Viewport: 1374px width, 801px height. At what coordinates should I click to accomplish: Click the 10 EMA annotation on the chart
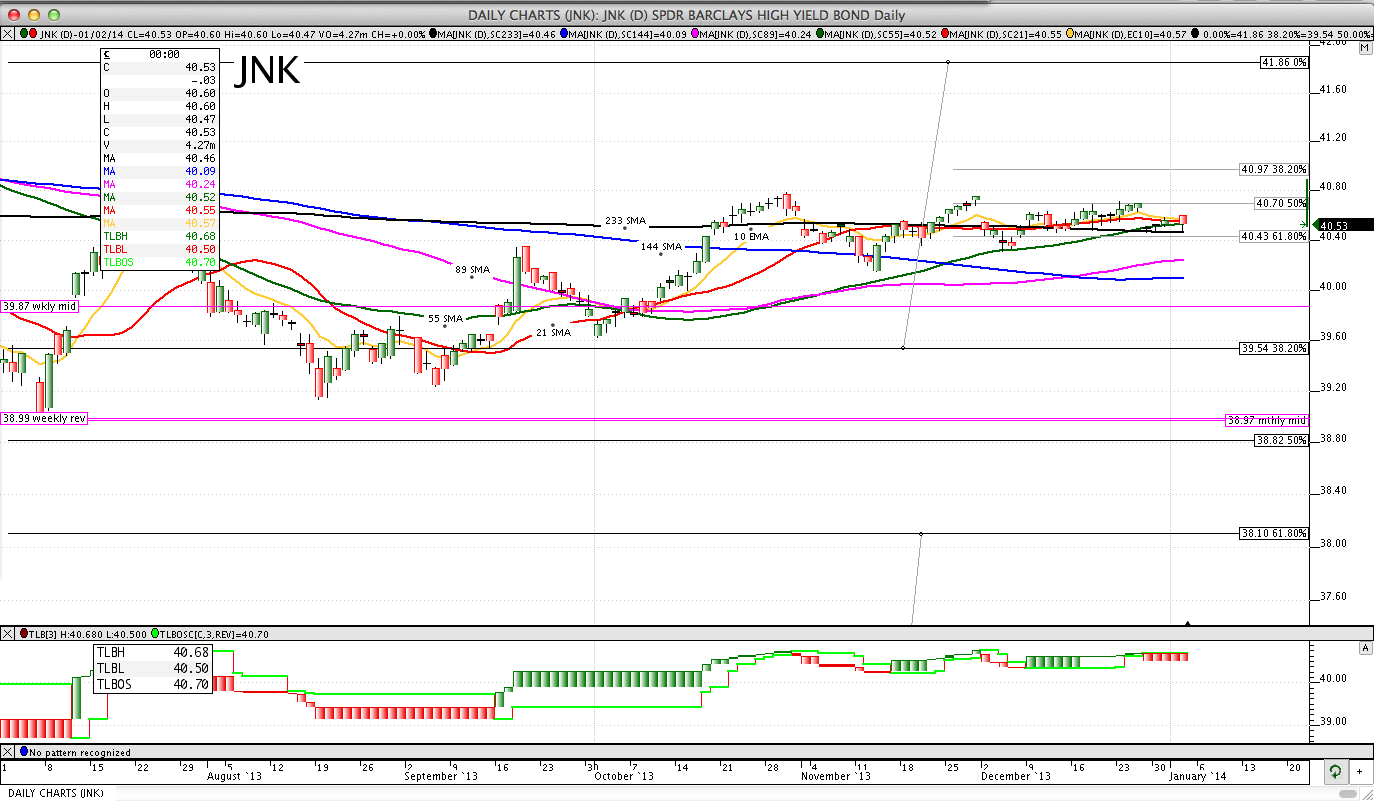coord(751,236)
